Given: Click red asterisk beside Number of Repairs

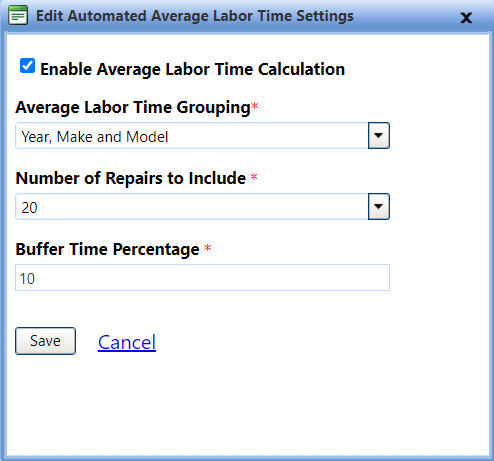Looking at the screenshot, I should coord(254,177).
